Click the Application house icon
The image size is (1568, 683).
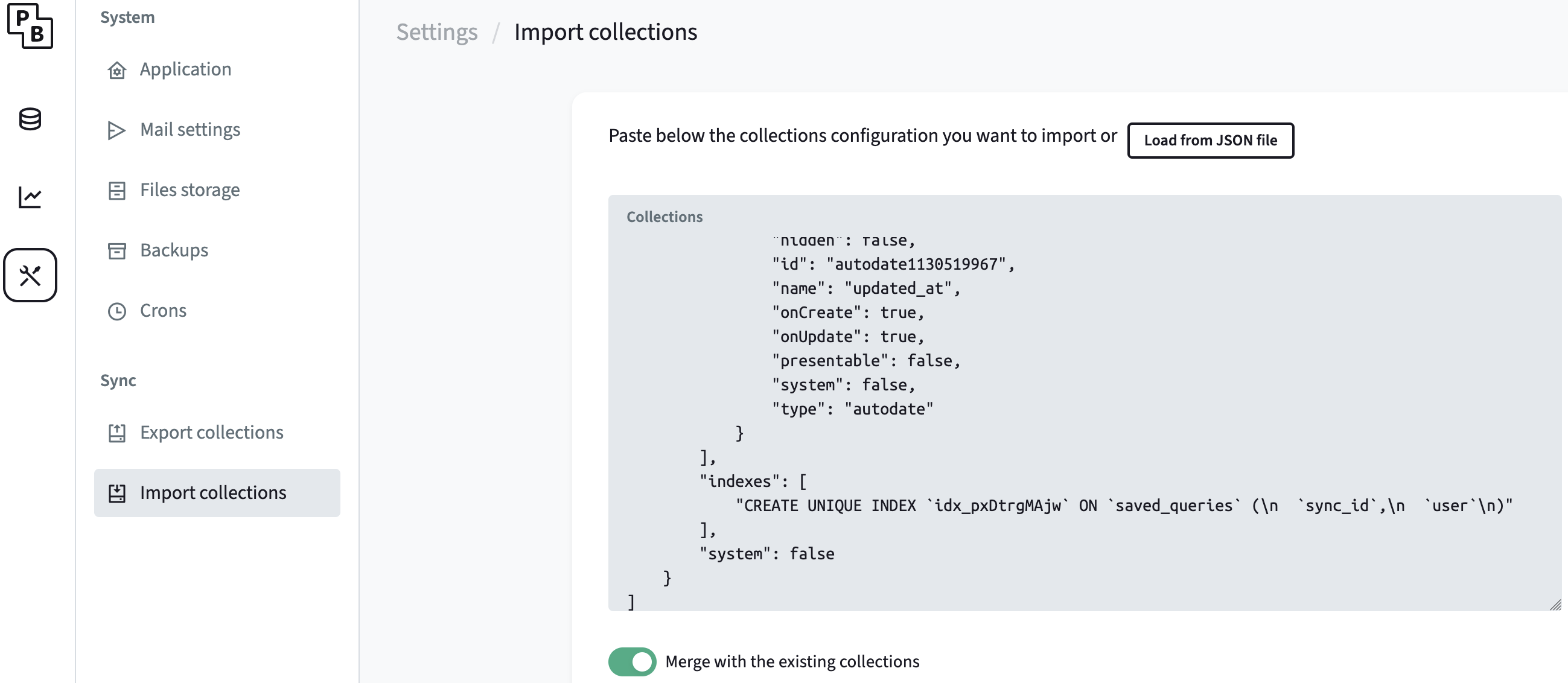tap(116, 70)
